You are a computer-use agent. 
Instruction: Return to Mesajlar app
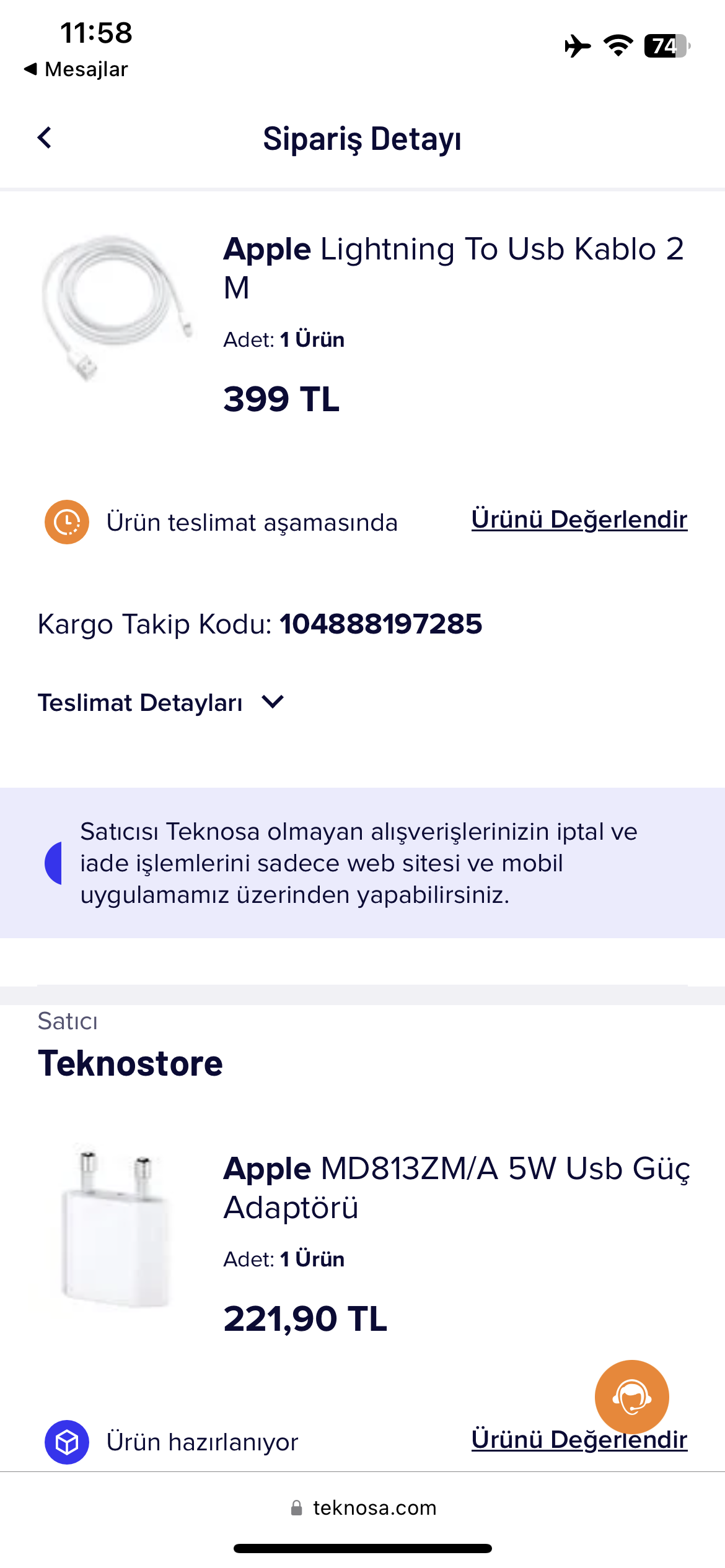pyautogui.click(x=76, y=69)
